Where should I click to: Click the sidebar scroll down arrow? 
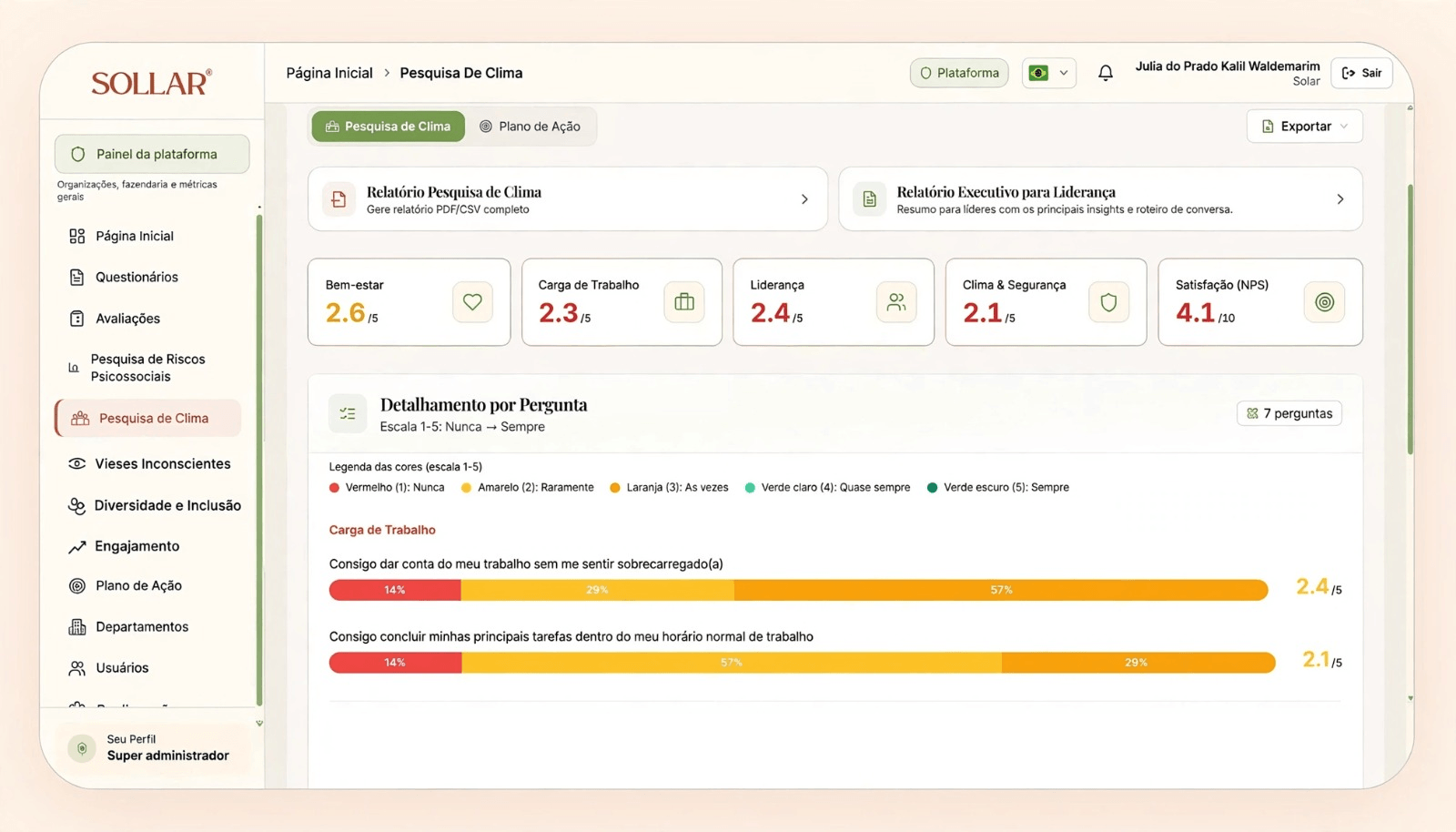[259, 724]
